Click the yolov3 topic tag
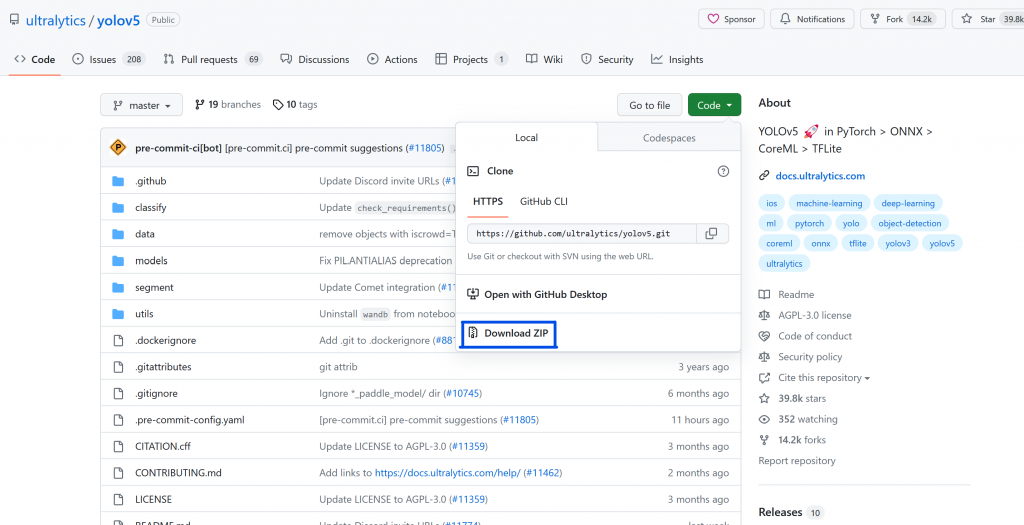The height and width of the screenshot is (525, 1024). (898, 243)
